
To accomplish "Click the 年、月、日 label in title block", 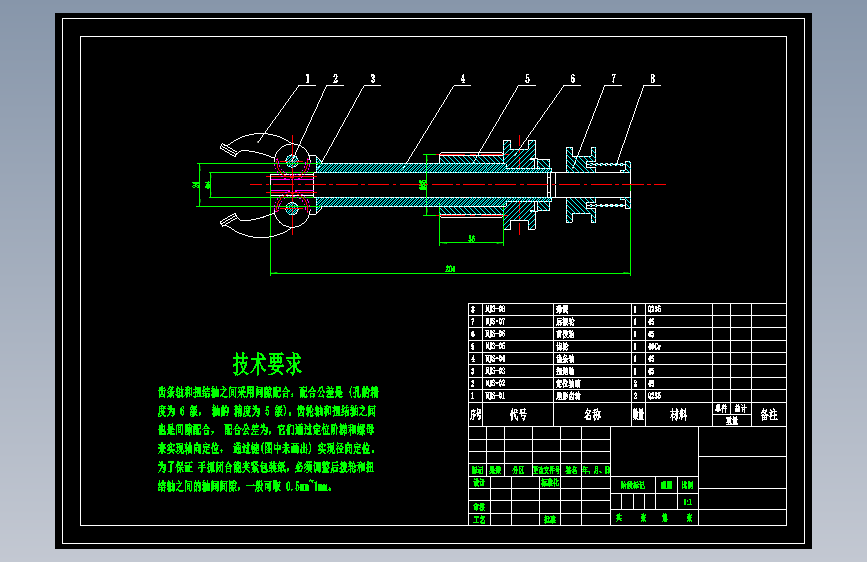I will coord(596,470).
